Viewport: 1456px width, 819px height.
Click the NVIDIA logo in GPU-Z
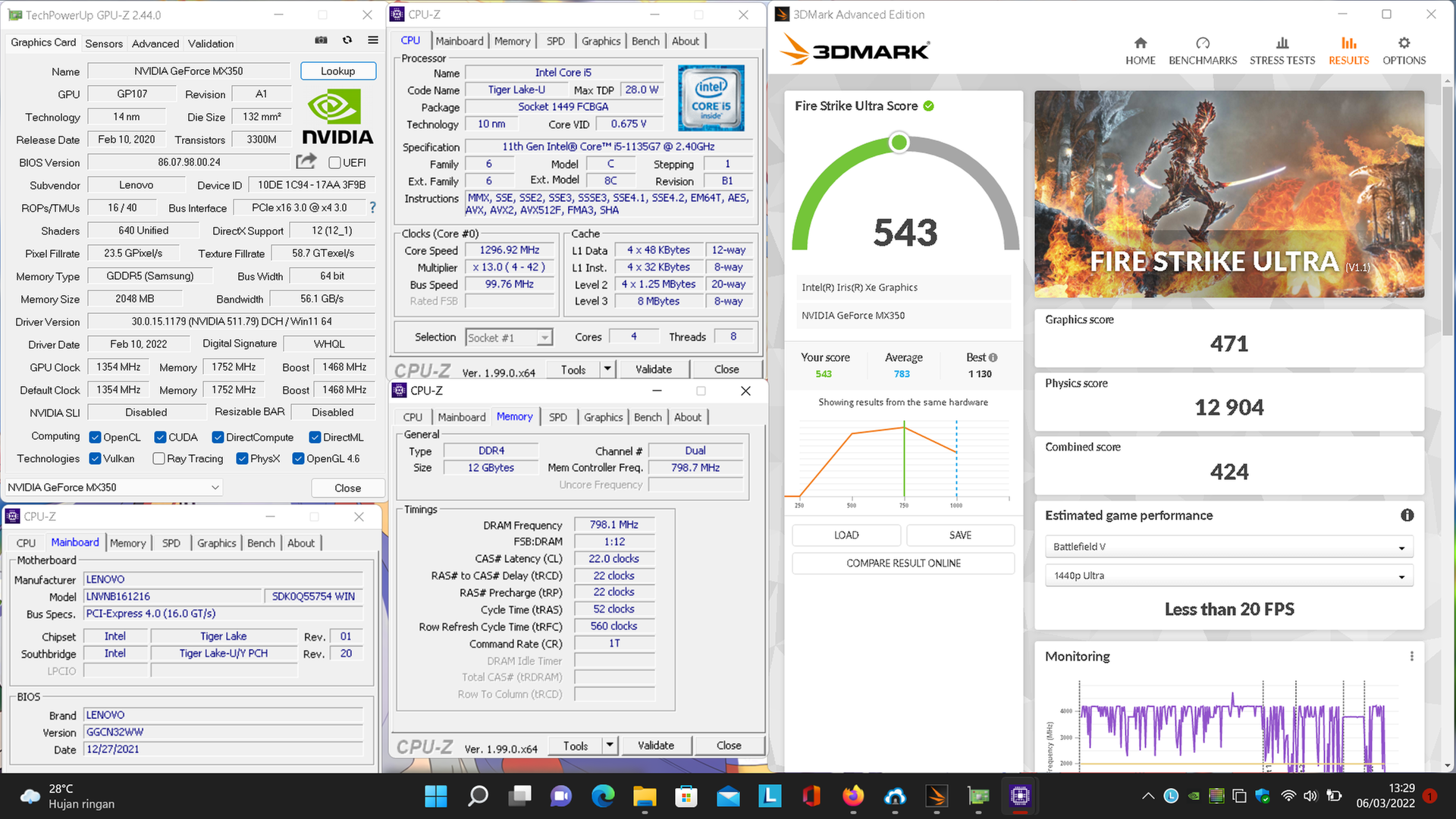(337, 117)
